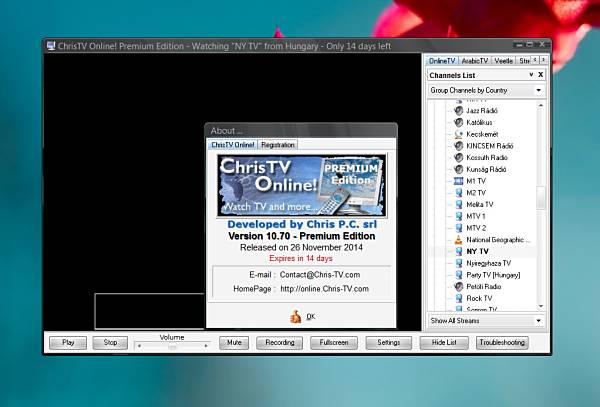
Task: Toggle the Mute button
Action: tap(234, 343)
